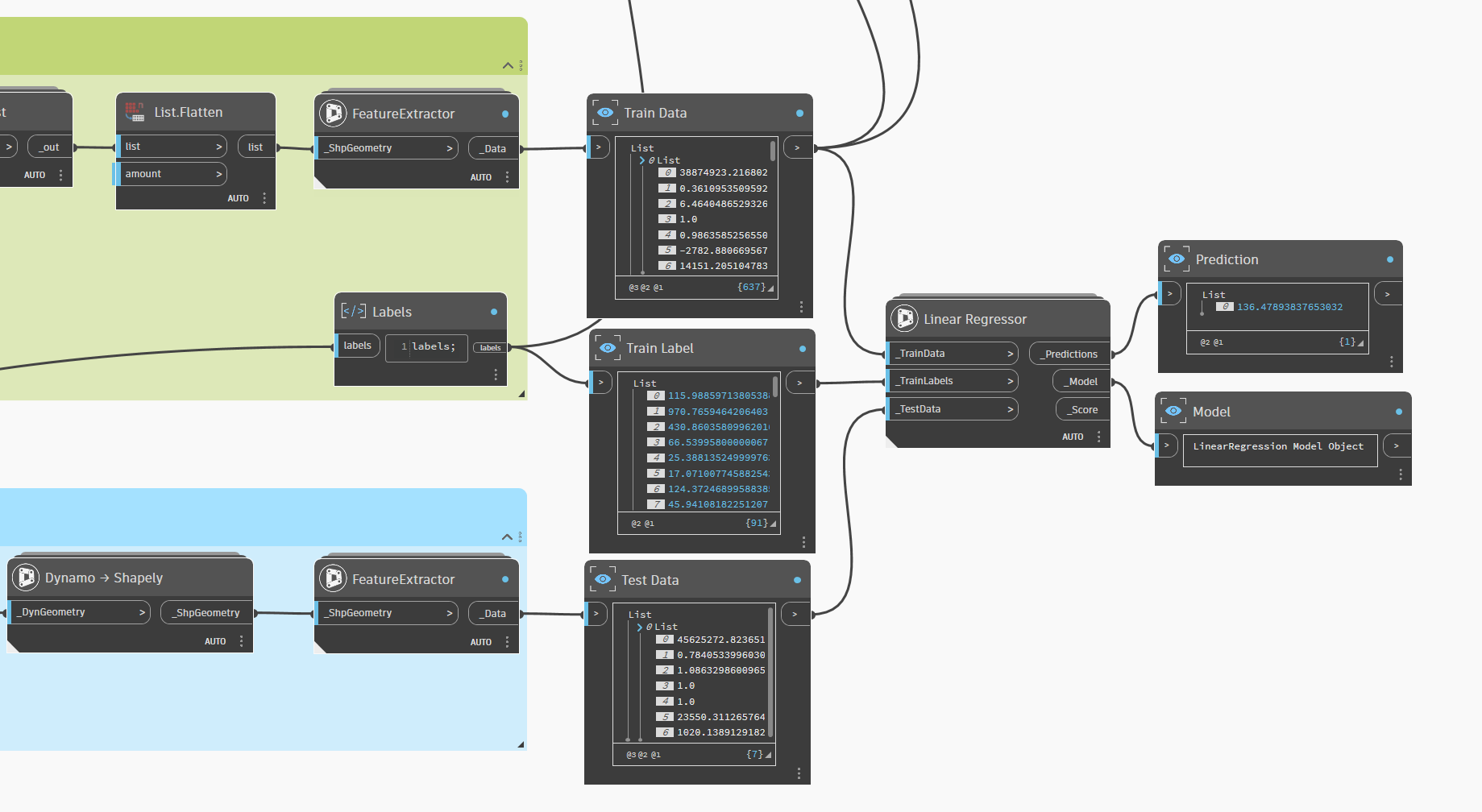Toggle preview dot on Train Data node
The width and height of the screenshot is (1482, 812).
pos(799,113)
